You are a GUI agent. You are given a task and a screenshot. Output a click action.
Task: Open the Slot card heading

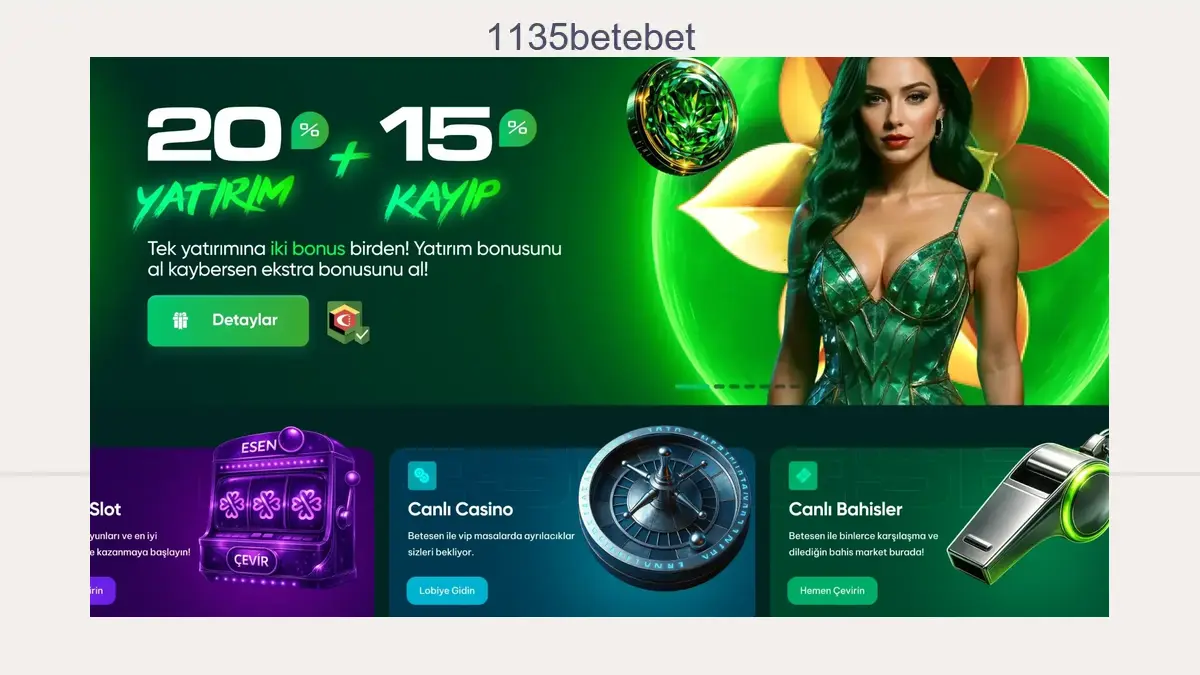point(105,509)
